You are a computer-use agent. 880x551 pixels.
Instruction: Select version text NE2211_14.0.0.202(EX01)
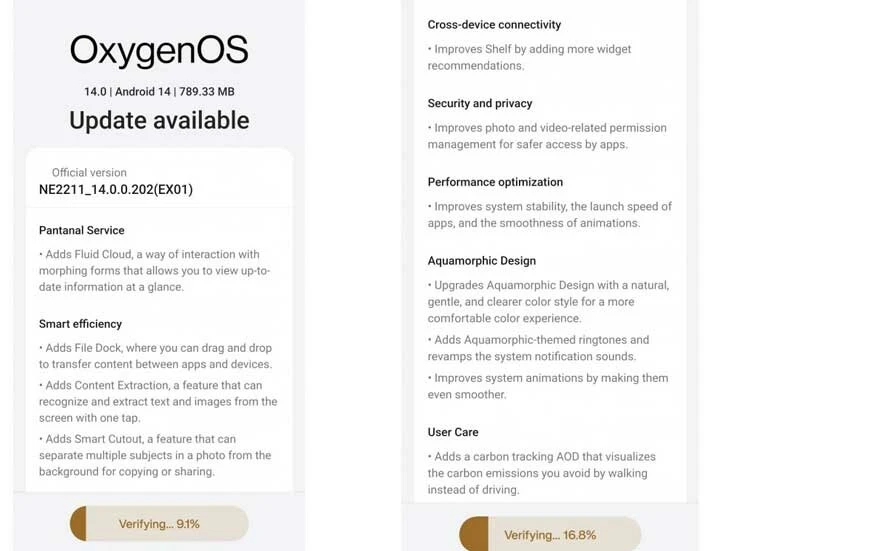(116, 189)
